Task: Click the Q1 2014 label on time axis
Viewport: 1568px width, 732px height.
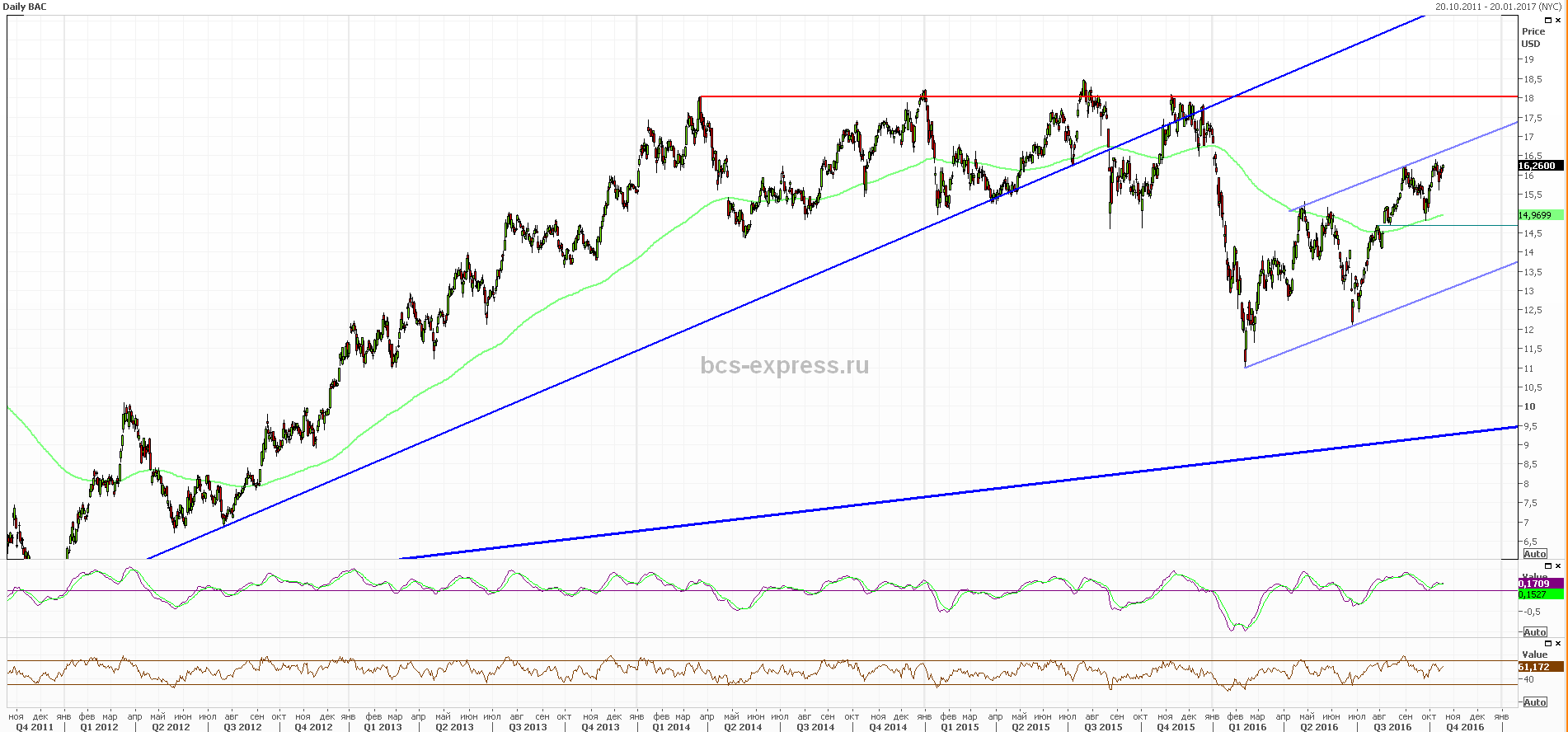Action: click(671, 727)
